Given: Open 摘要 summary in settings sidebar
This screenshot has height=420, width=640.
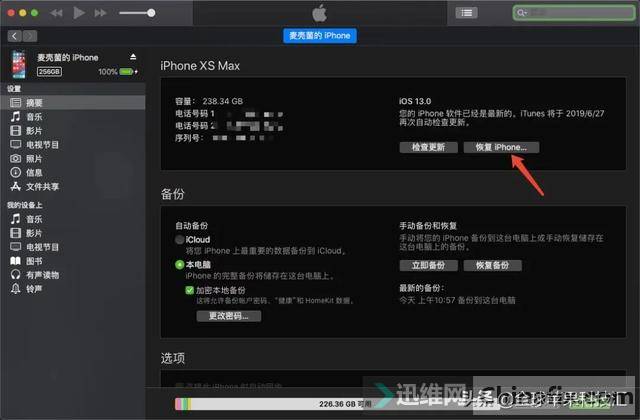Looking at the screenshot, I should pyautogui.click(x=73, y=102).
